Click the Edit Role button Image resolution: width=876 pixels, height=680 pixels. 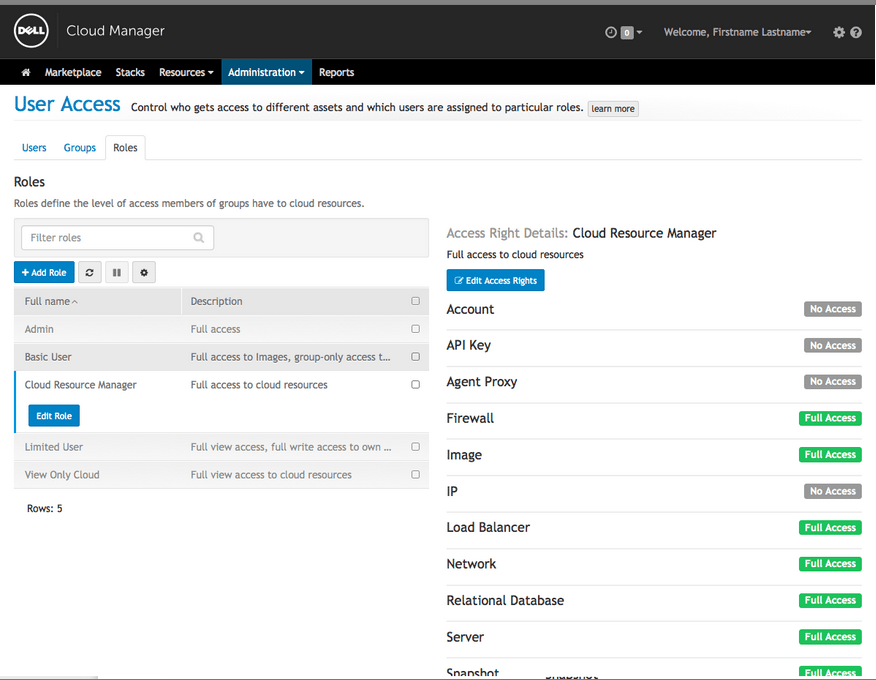click(54, 416)
